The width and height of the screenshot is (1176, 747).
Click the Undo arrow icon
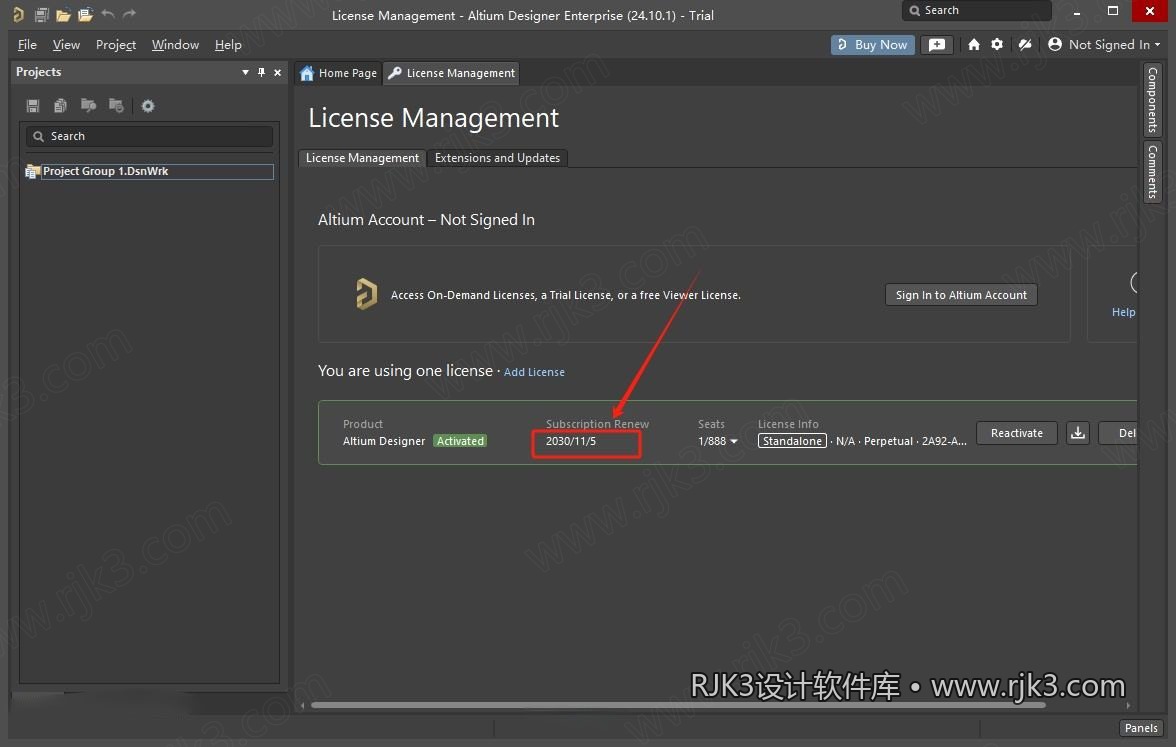pyautogui.click(x=107, y=14)
